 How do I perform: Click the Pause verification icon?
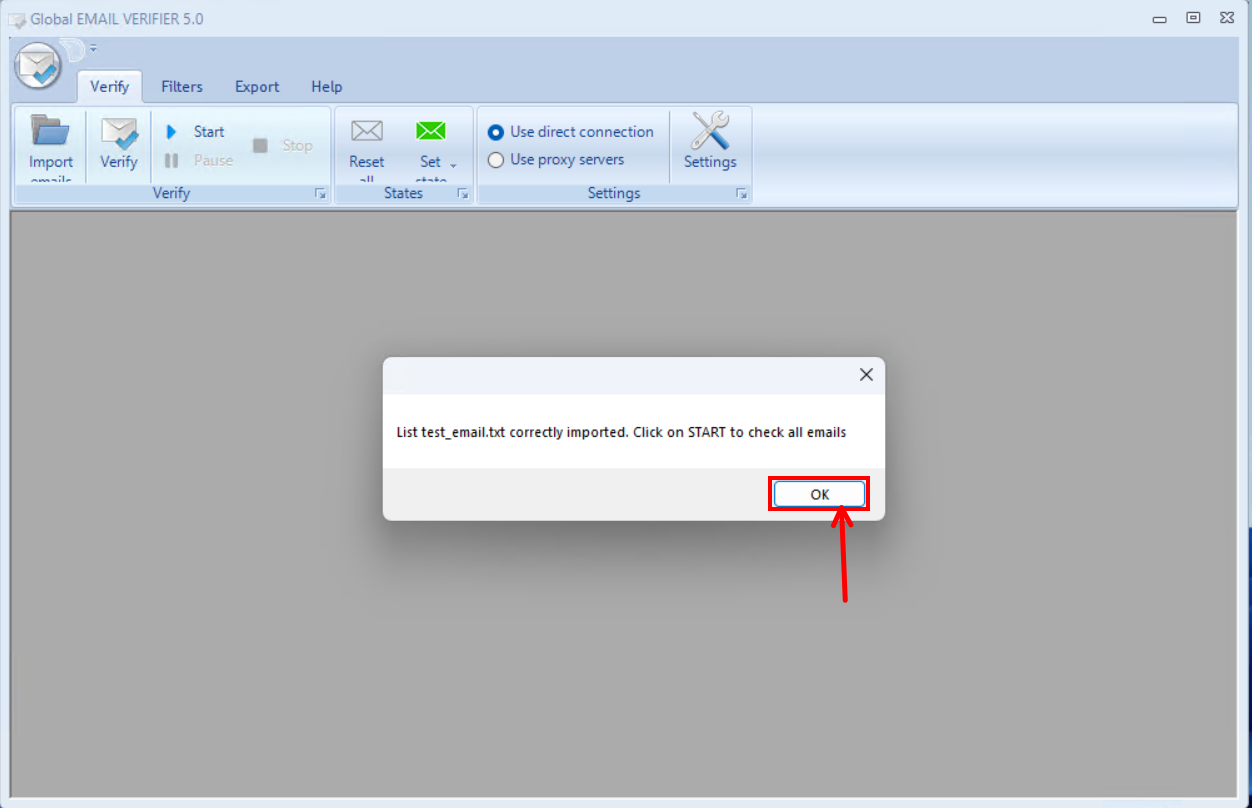pyautogui.click(x=172, y=160)
